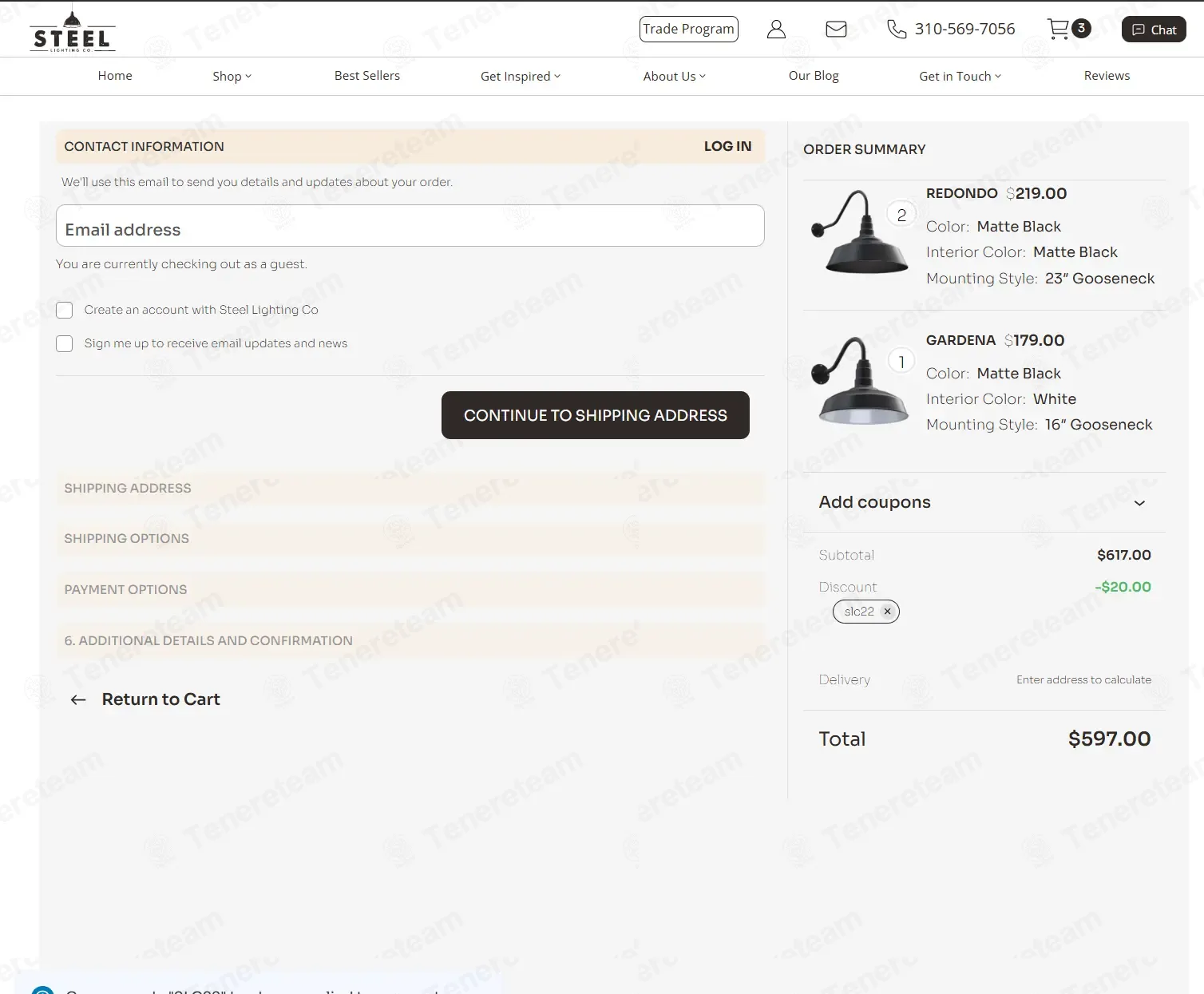
Task: Click the Shipping Address section header
Action: [410, 489]
